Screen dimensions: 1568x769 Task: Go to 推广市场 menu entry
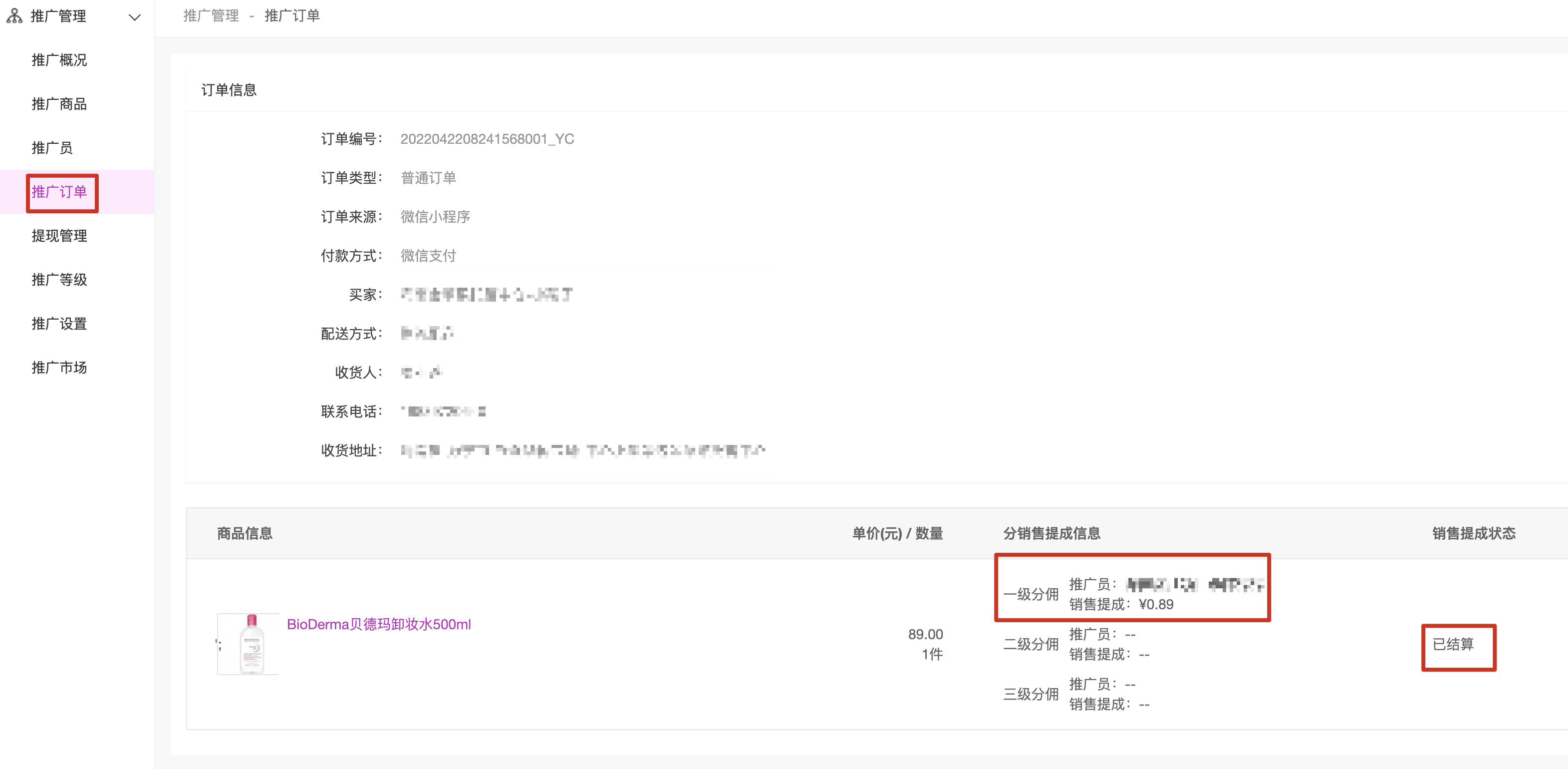pyautogui.click(x=59, y=368)
